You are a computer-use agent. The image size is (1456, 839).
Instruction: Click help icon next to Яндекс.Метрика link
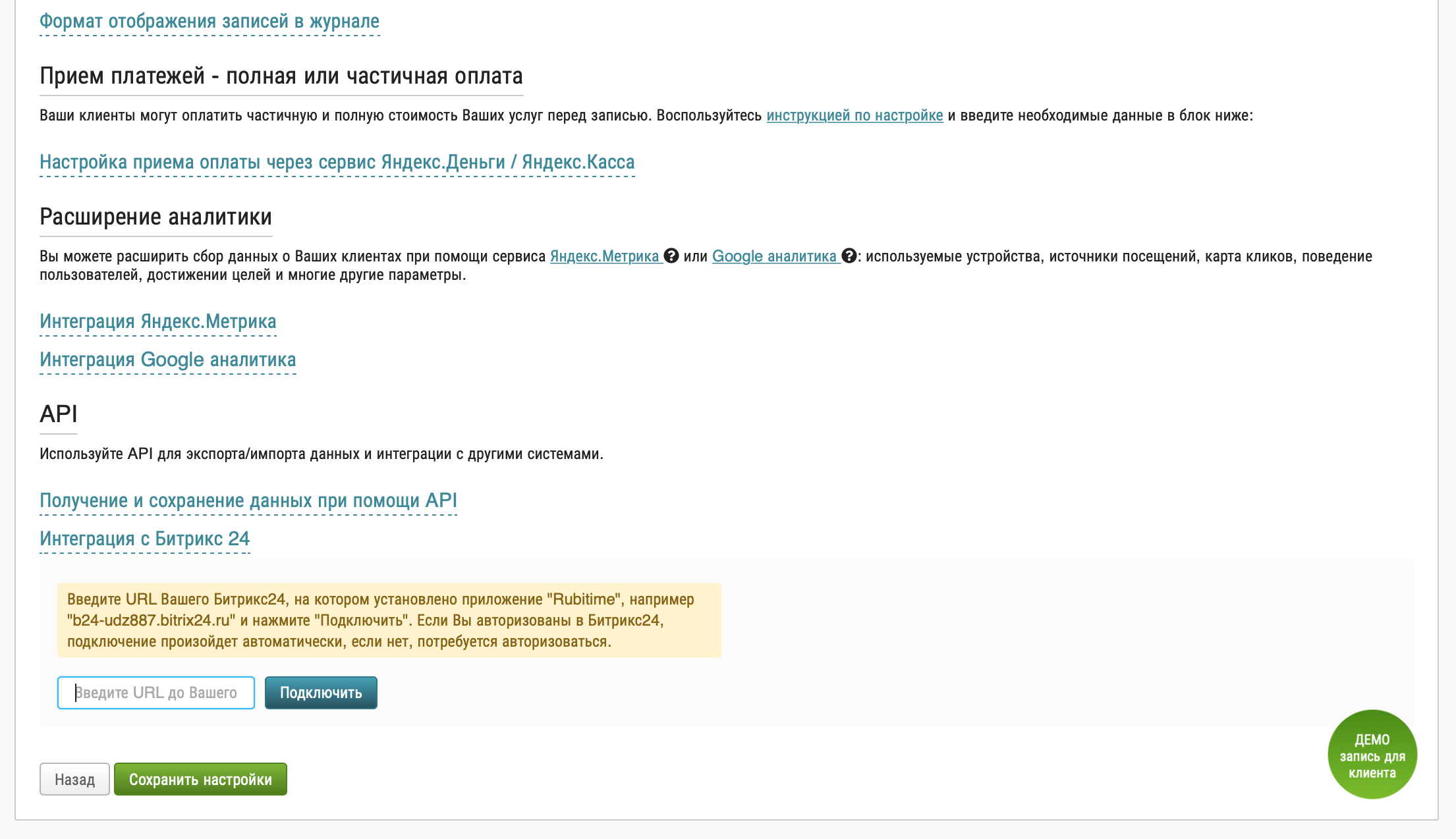(x=671, y=256)
